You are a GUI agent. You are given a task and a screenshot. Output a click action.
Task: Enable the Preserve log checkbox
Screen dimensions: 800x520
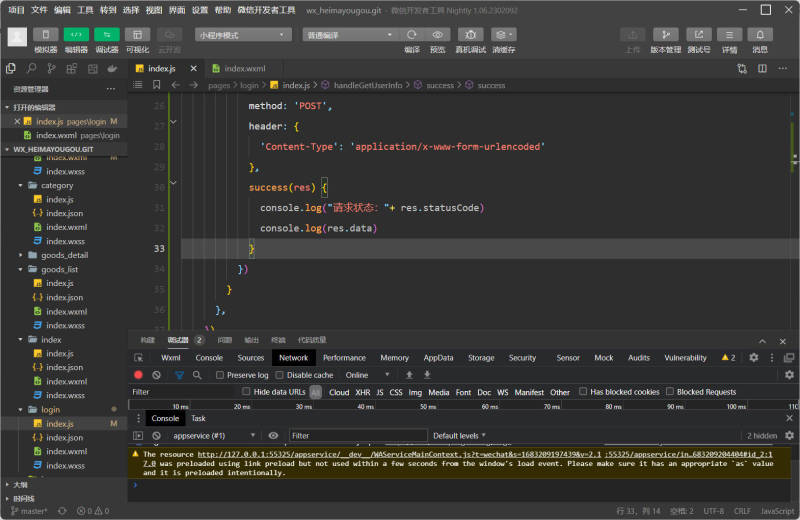pos(220,375)
